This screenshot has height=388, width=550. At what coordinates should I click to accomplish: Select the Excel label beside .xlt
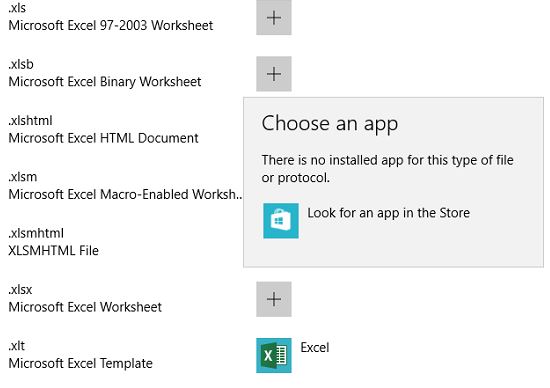click(315, 348)
